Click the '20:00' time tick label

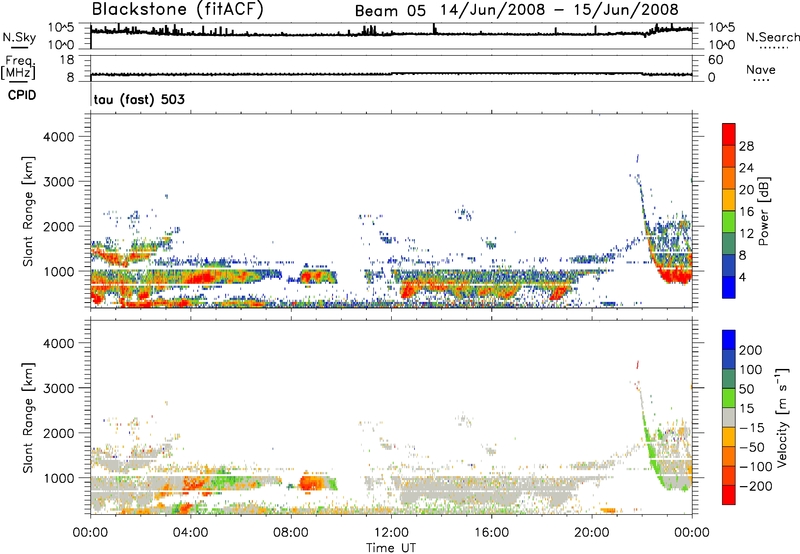click(x=592, y=533)
